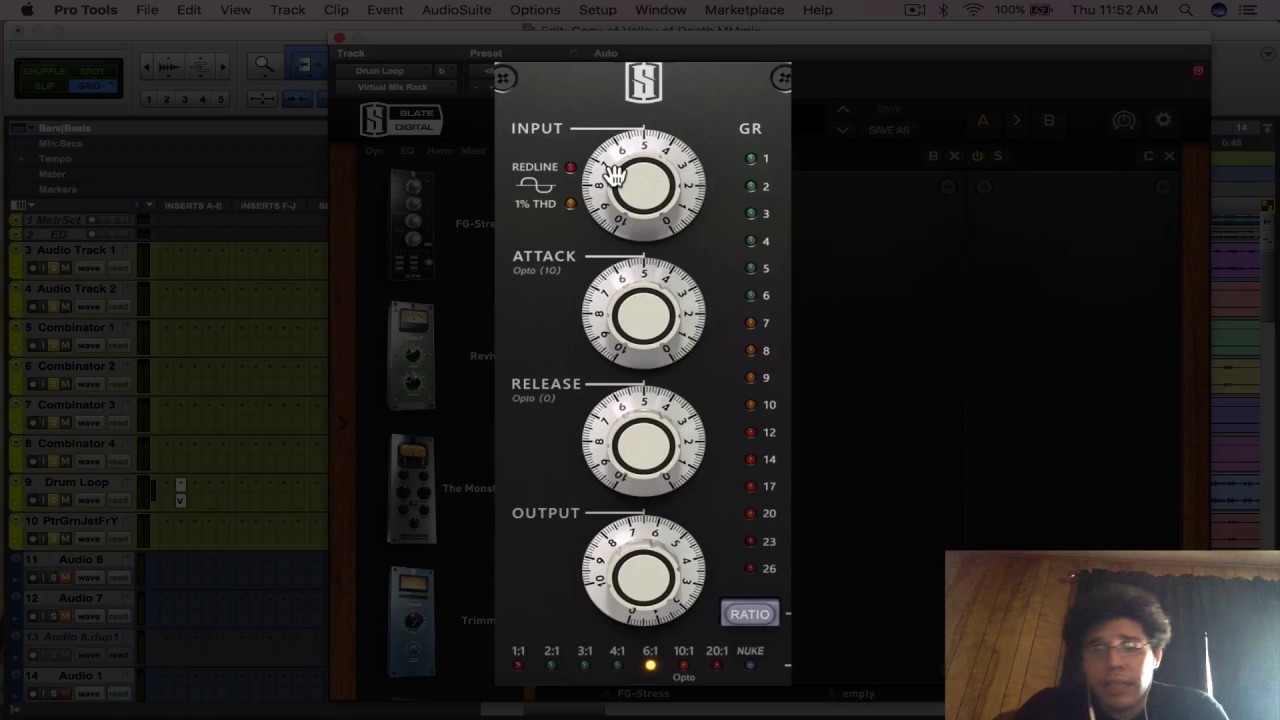Viewport: 1280px width, 720px height.
Task: Click the Bluetooth icon in the menu bar
Action: [x=943, y=10]
